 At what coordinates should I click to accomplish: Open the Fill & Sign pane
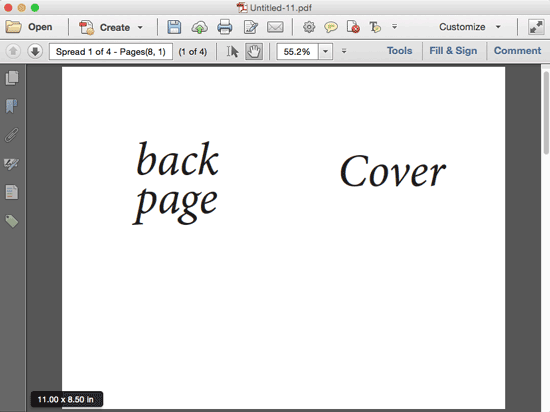[x=453, y=51]
